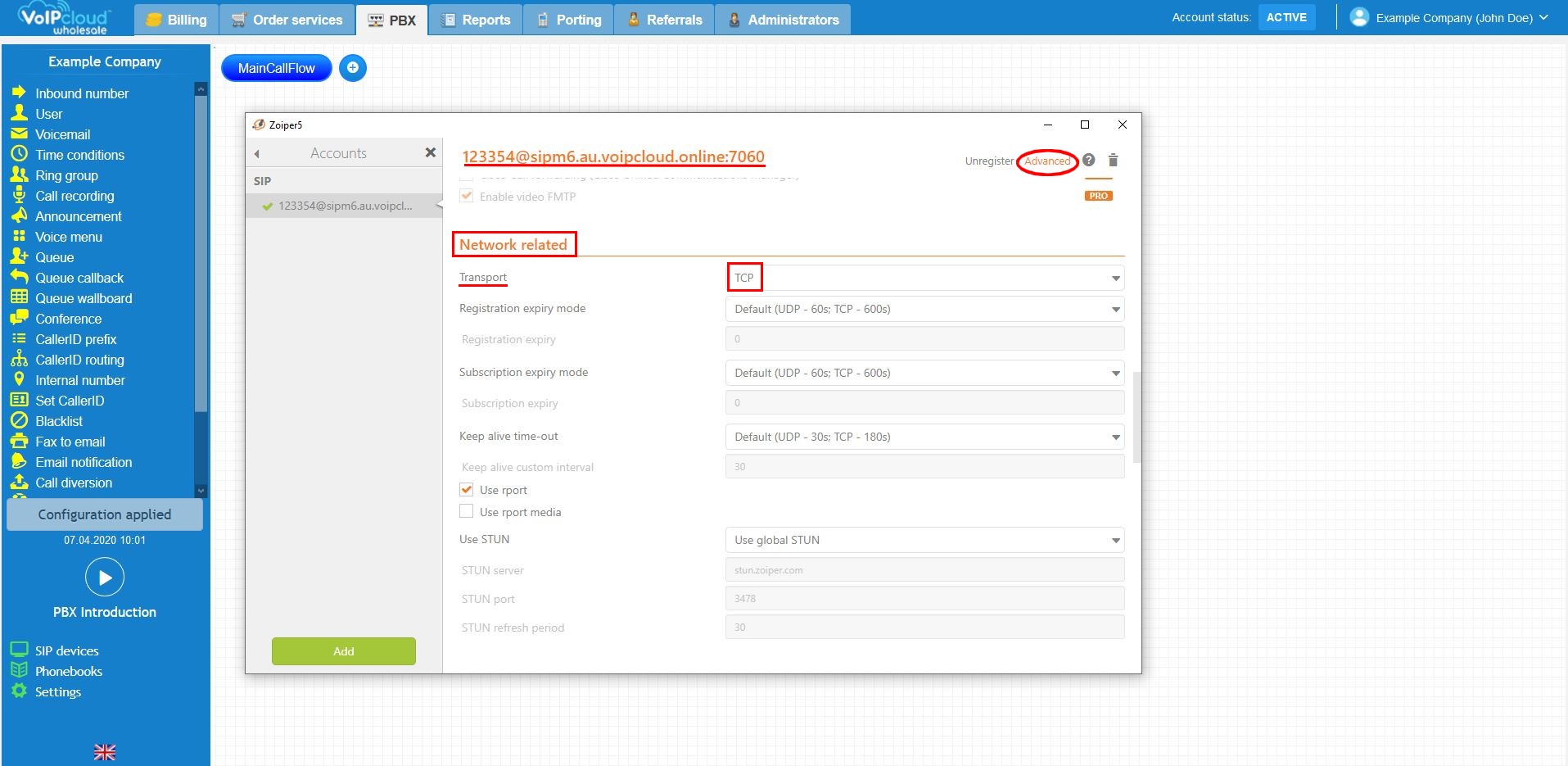Open the Reports tab
The width and height of the screenshot is (1568, 766).
click(x=476, y=20)
